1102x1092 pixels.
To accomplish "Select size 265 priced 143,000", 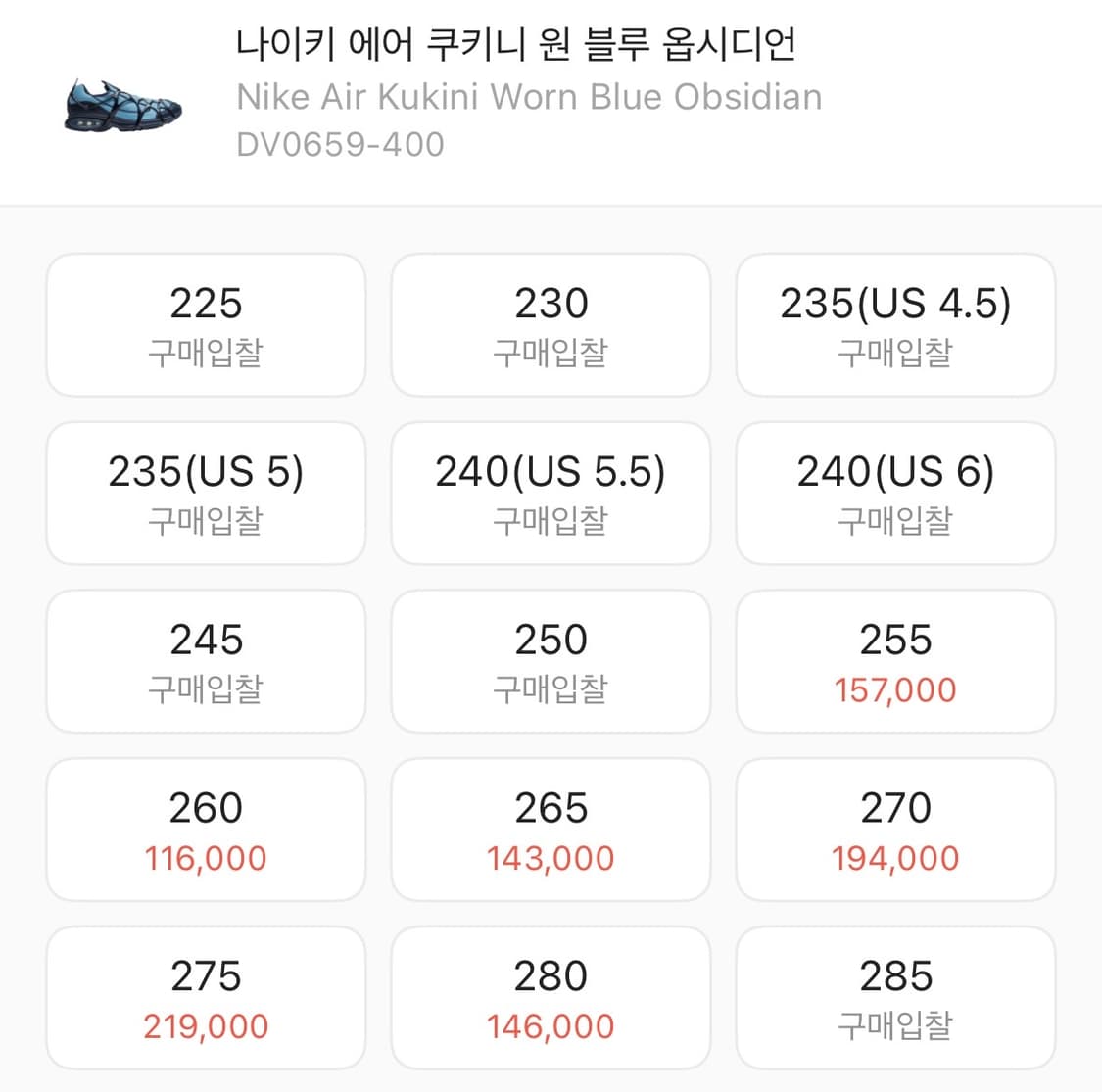I will click(x=551, y=830).
